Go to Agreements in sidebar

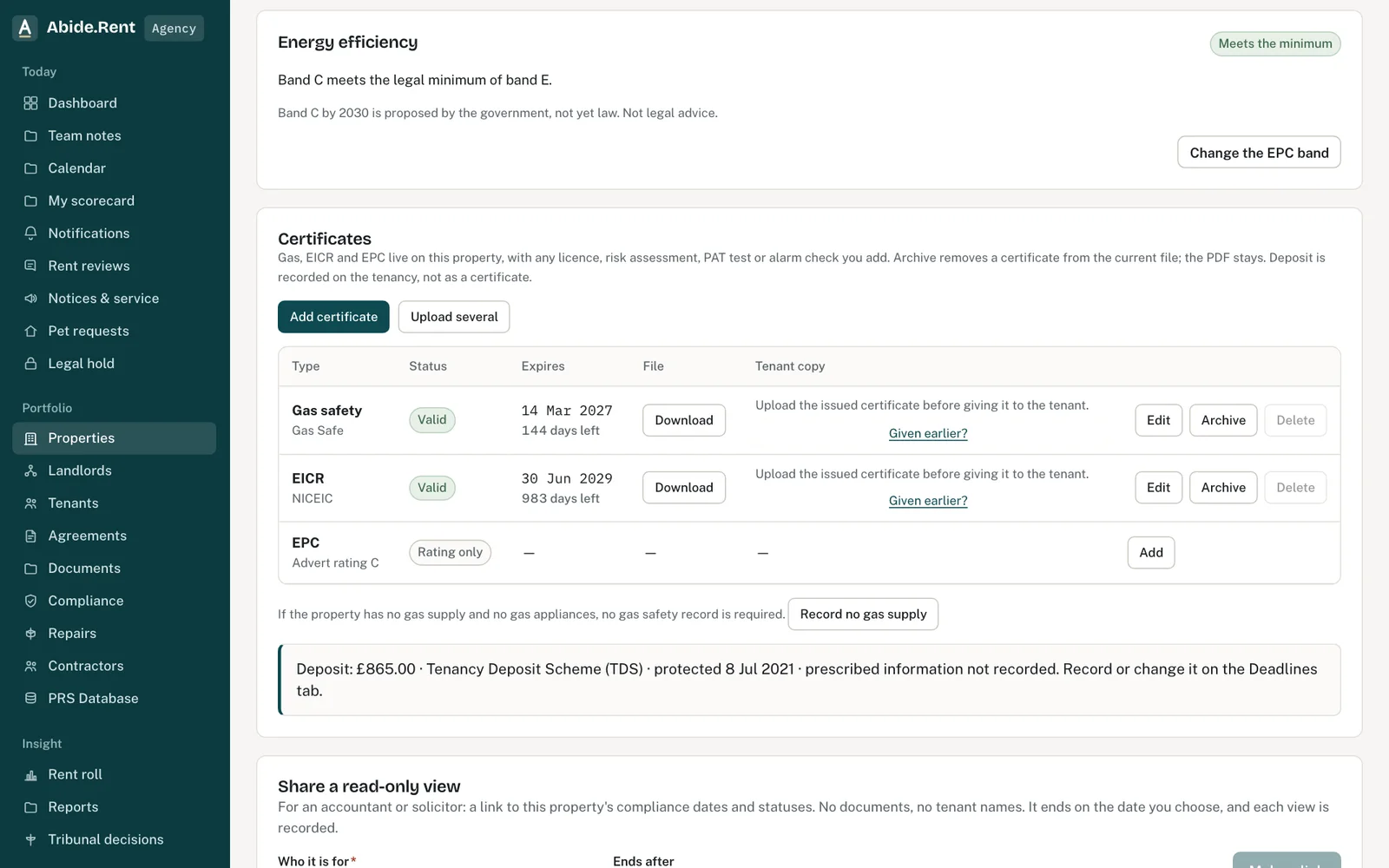[114, 536]
